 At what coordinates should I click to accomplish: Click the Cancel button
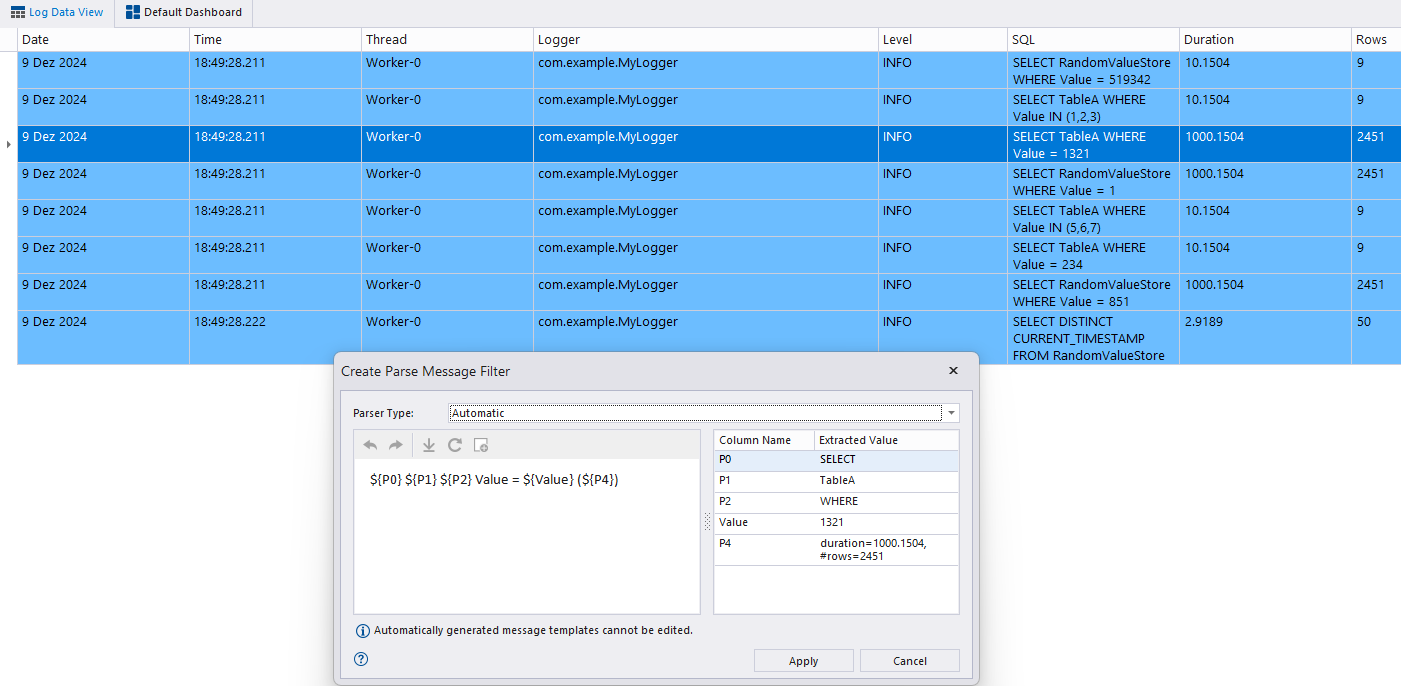point(910,661)
